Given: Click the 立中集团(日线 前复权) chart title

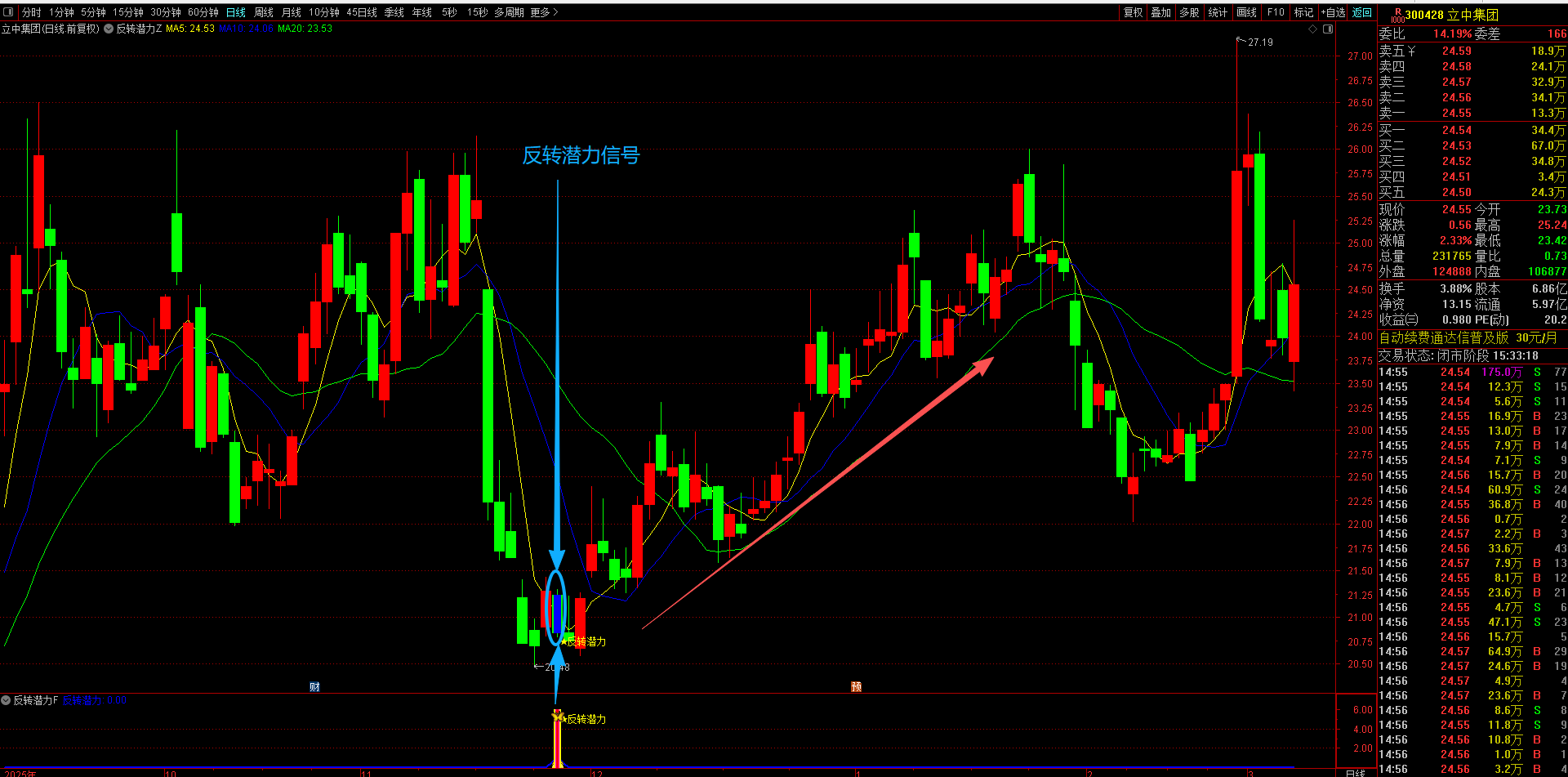Looking at the screenshot, I should point(50,29).
